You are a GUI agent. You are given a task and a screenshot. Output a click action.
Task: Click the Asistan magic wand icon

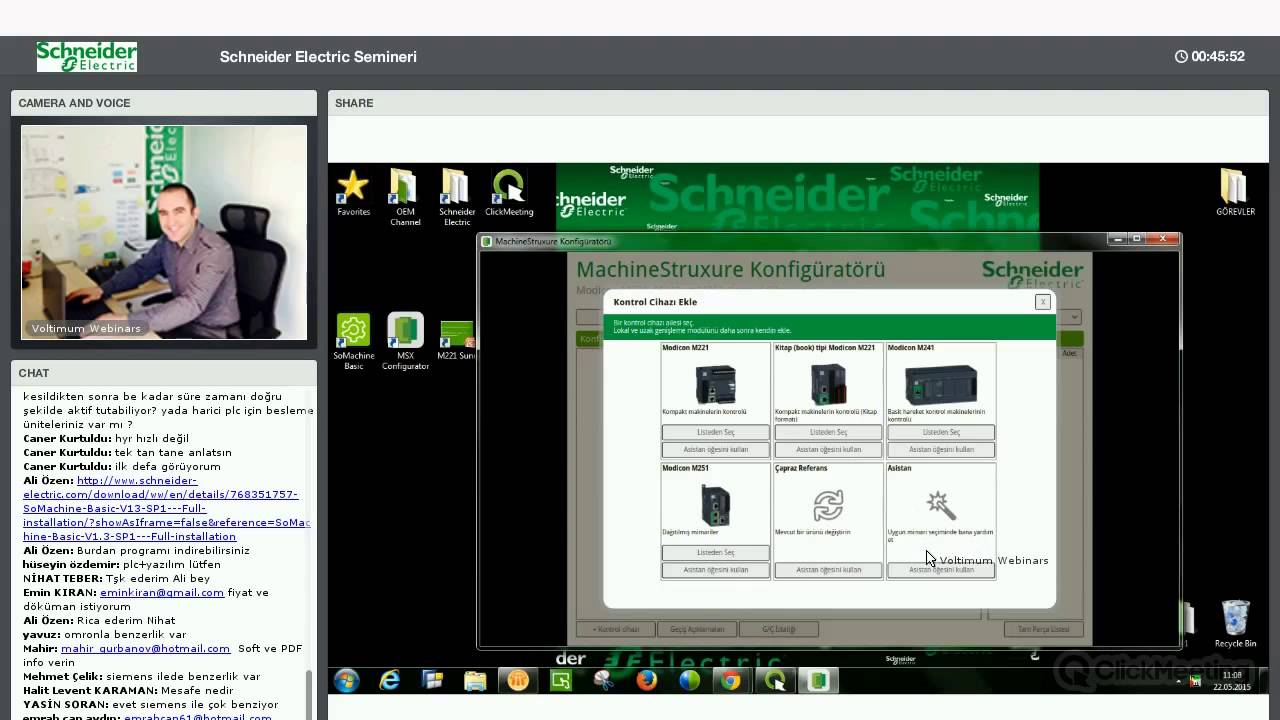[x=941, y=504]
